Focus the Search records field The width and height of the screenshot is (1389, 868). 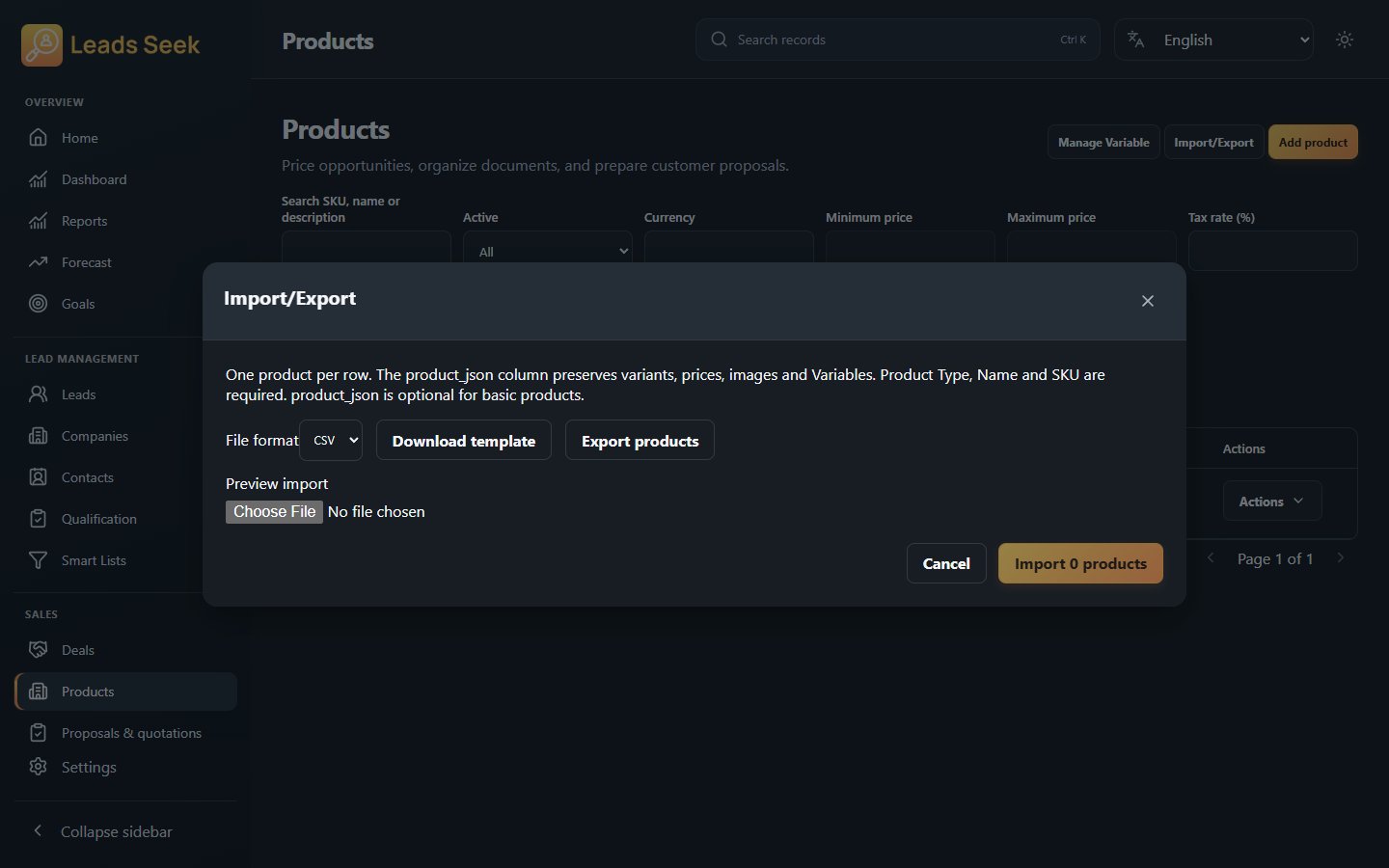pos(898,40)
